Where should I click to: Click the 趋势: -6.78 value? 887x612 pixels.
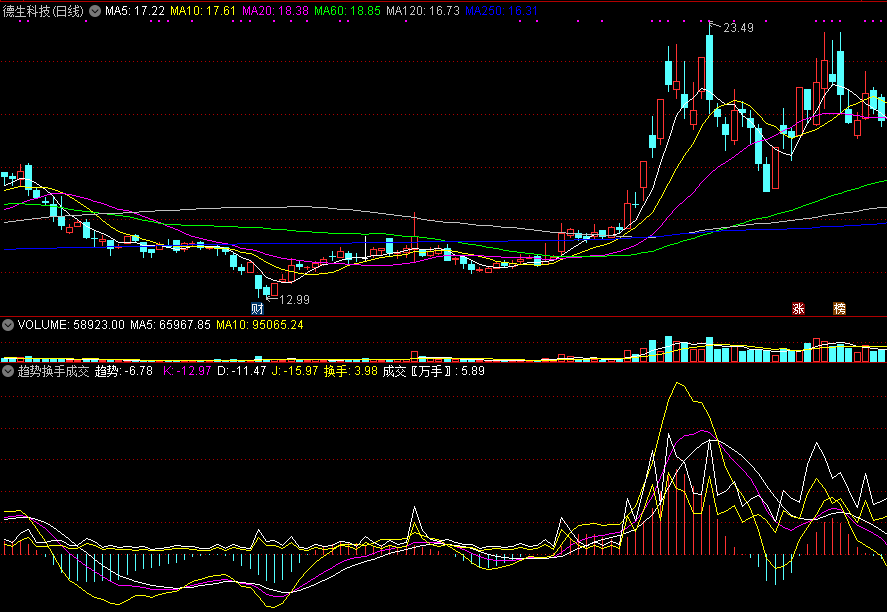tap(123, 371)
